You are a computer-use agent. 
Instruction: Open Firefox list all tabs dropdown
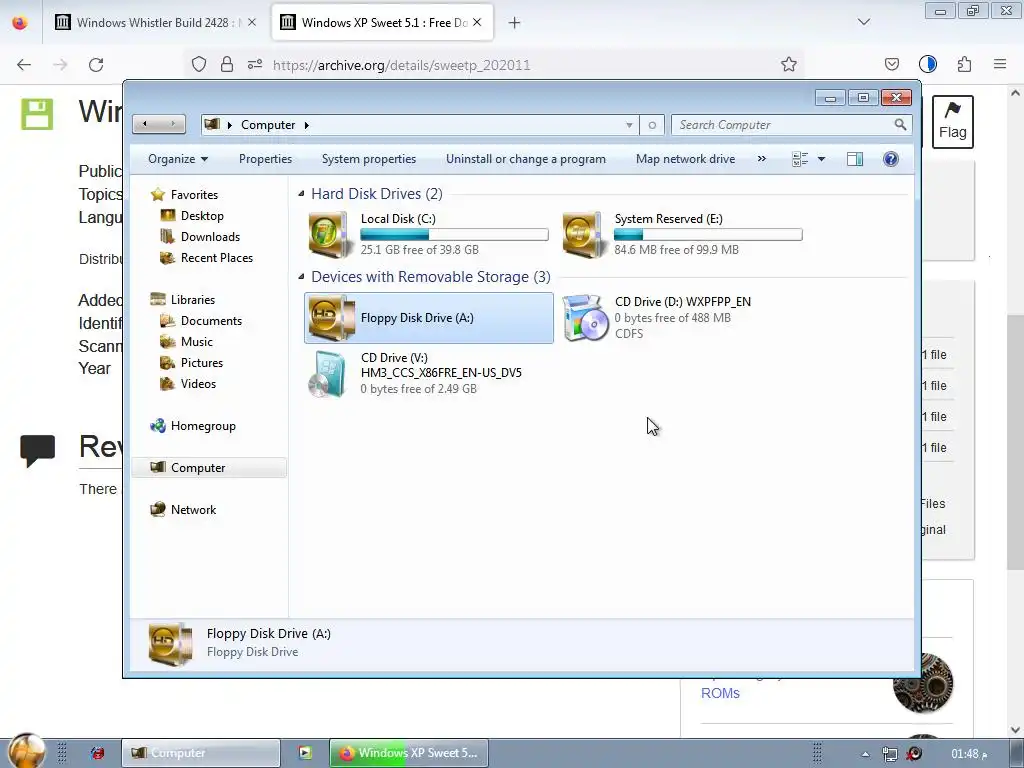tap(864, 22)
